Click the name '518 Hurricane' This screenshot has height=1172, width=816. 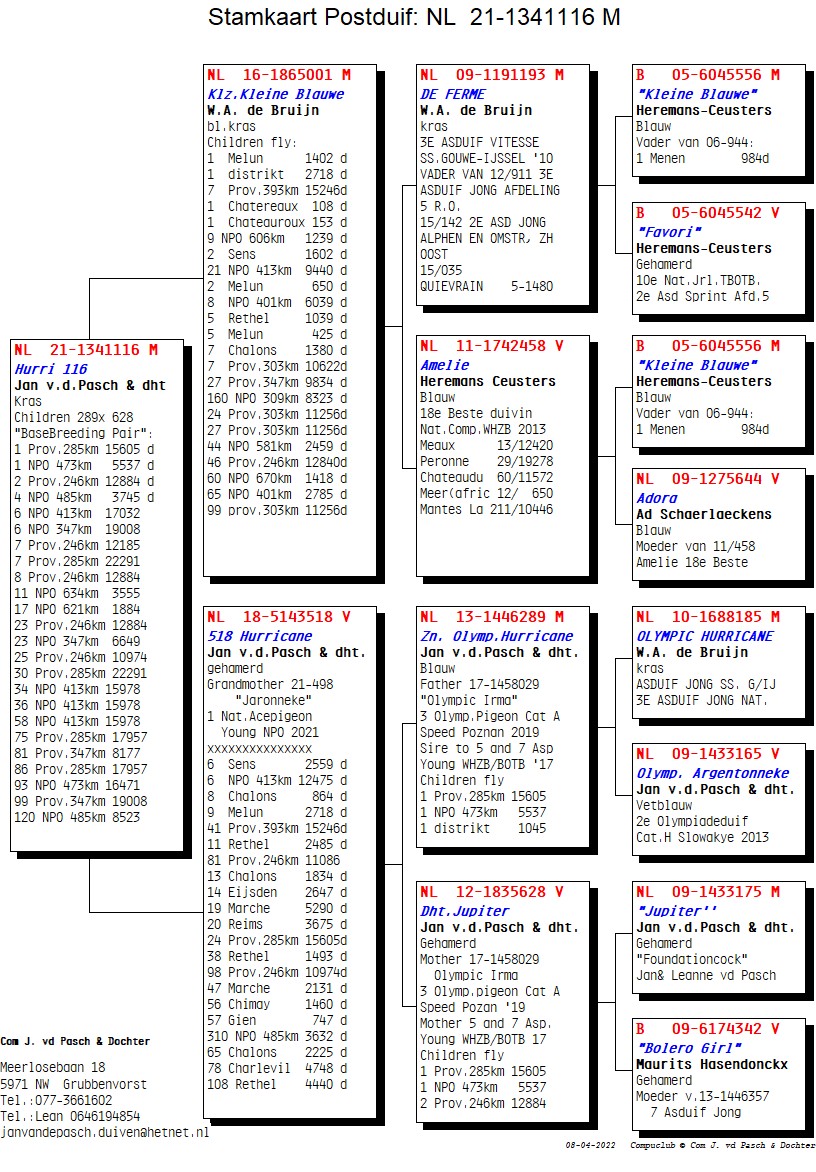pos(259,636)
